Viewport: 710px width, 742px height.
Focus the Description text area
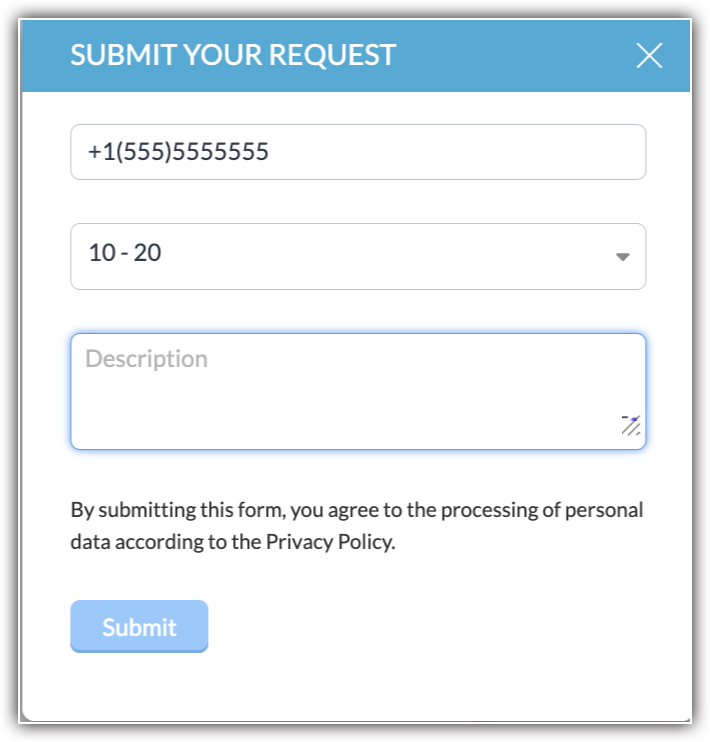pos(358,391)
